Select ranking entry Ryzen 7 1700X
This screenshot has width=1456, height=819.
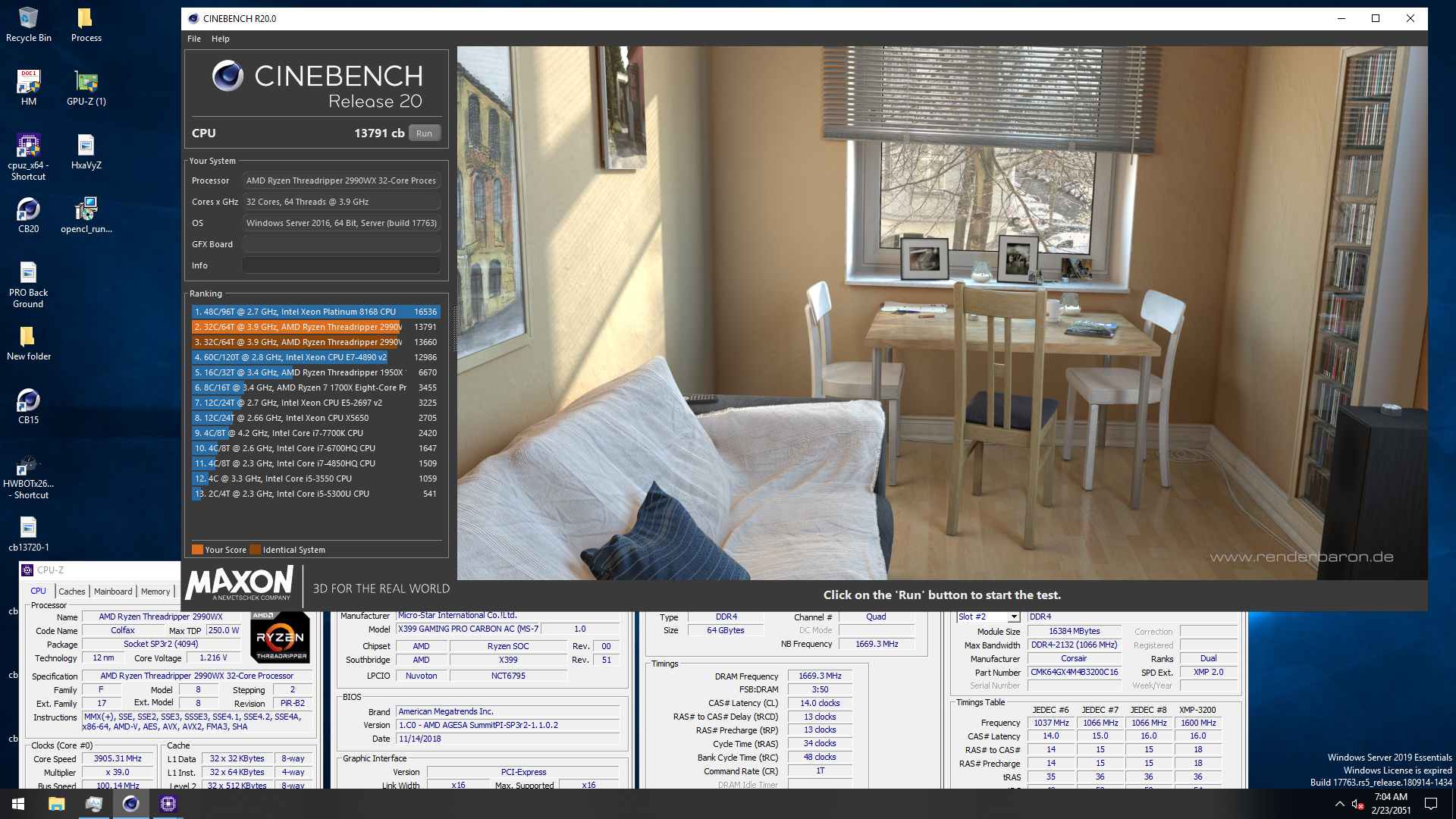315,388
